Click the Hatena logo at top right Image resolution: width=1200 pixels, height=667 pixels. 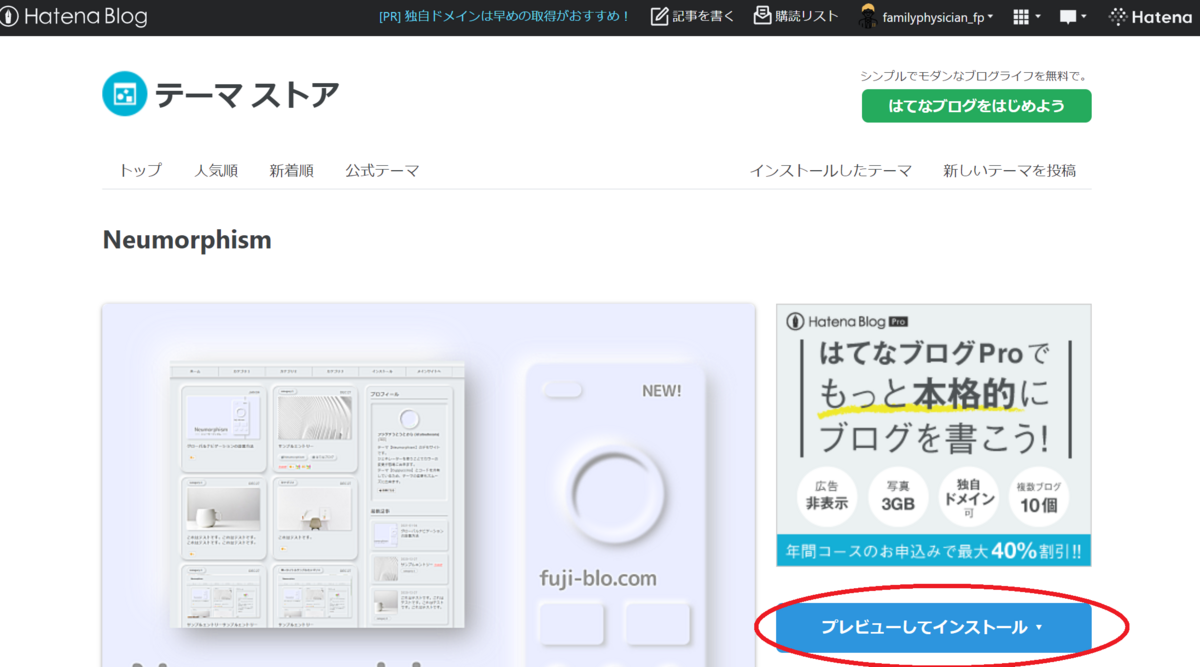tap(1150, 17)
